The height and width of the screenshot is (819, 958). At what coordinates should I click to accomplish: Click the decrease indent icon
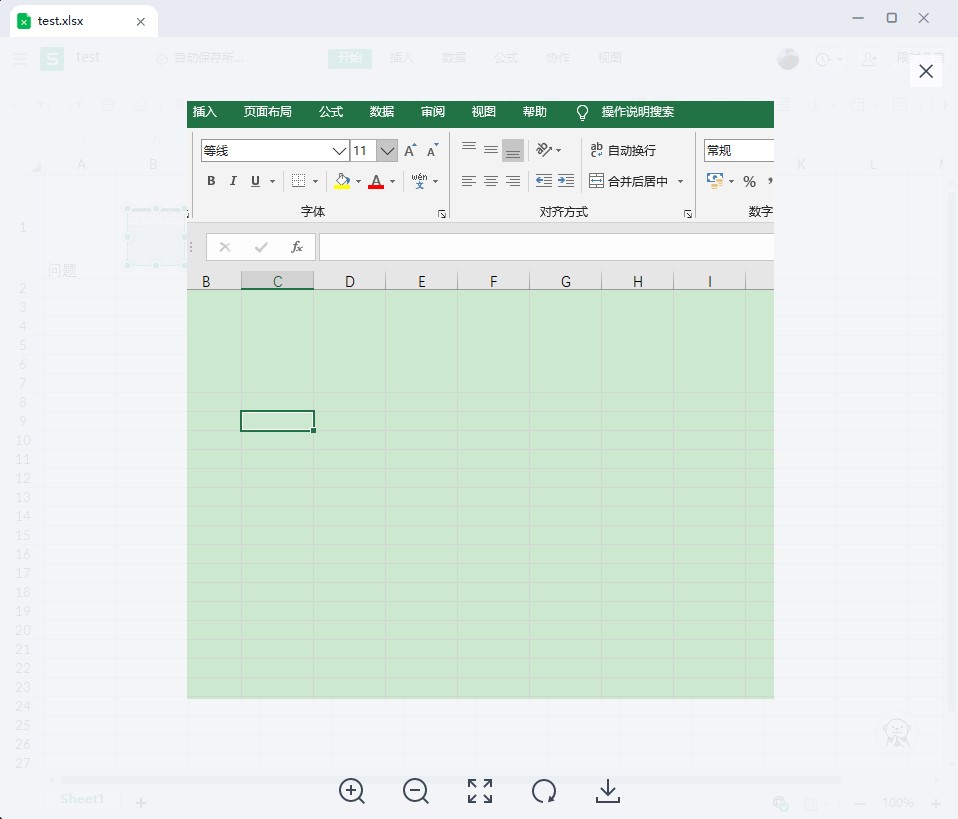pos(543,181)
